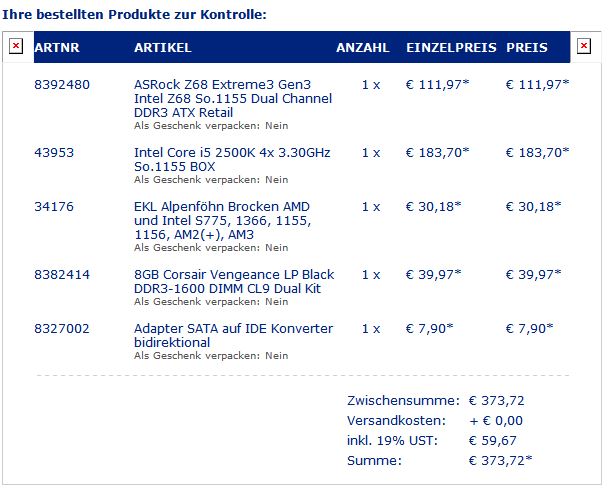The height and width of the screenshot is (495, 615).
Task: Select article number 43953
Action: coord(54,153)
